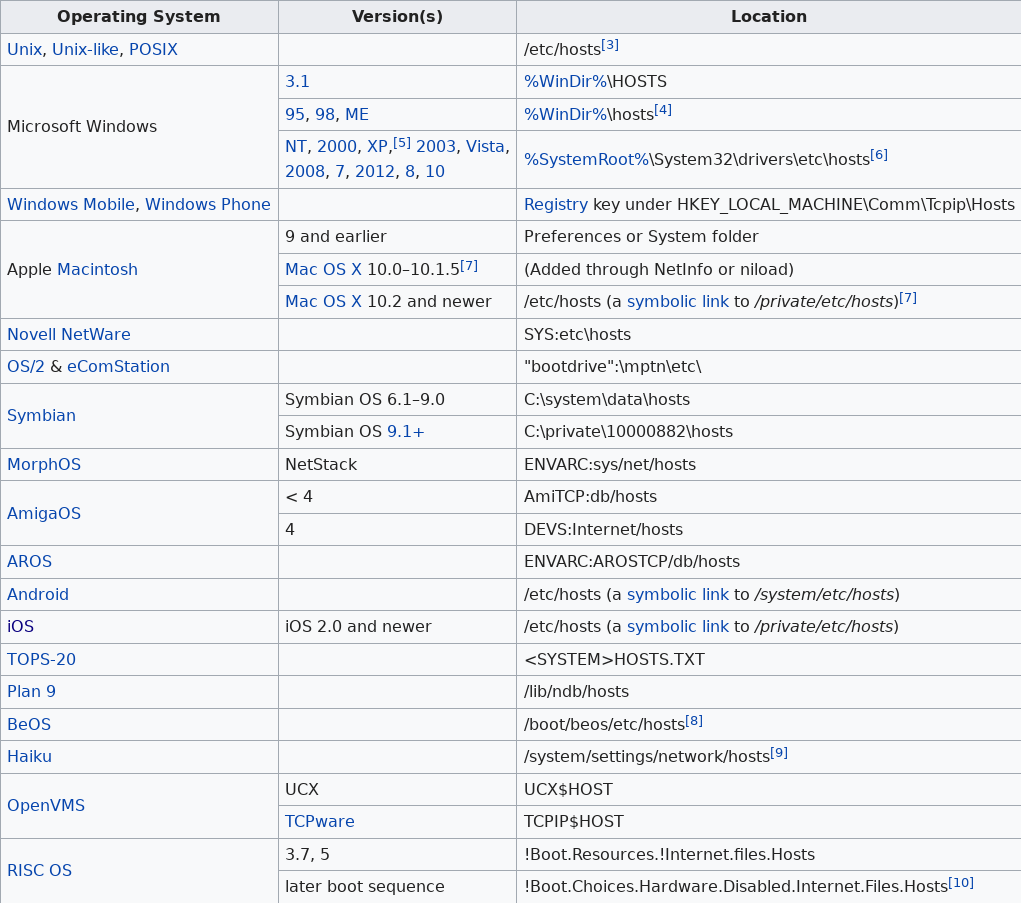Open reference [3] after /etc/hosts
This screenshot has height=903, width=1021.
point(610,45)
